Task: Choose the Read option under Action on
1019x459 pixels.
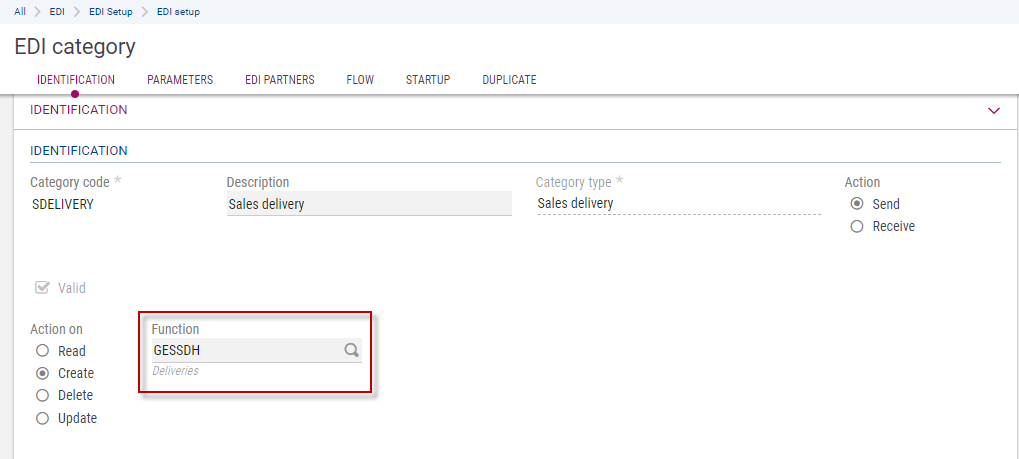Action: (x=43, y=351)
